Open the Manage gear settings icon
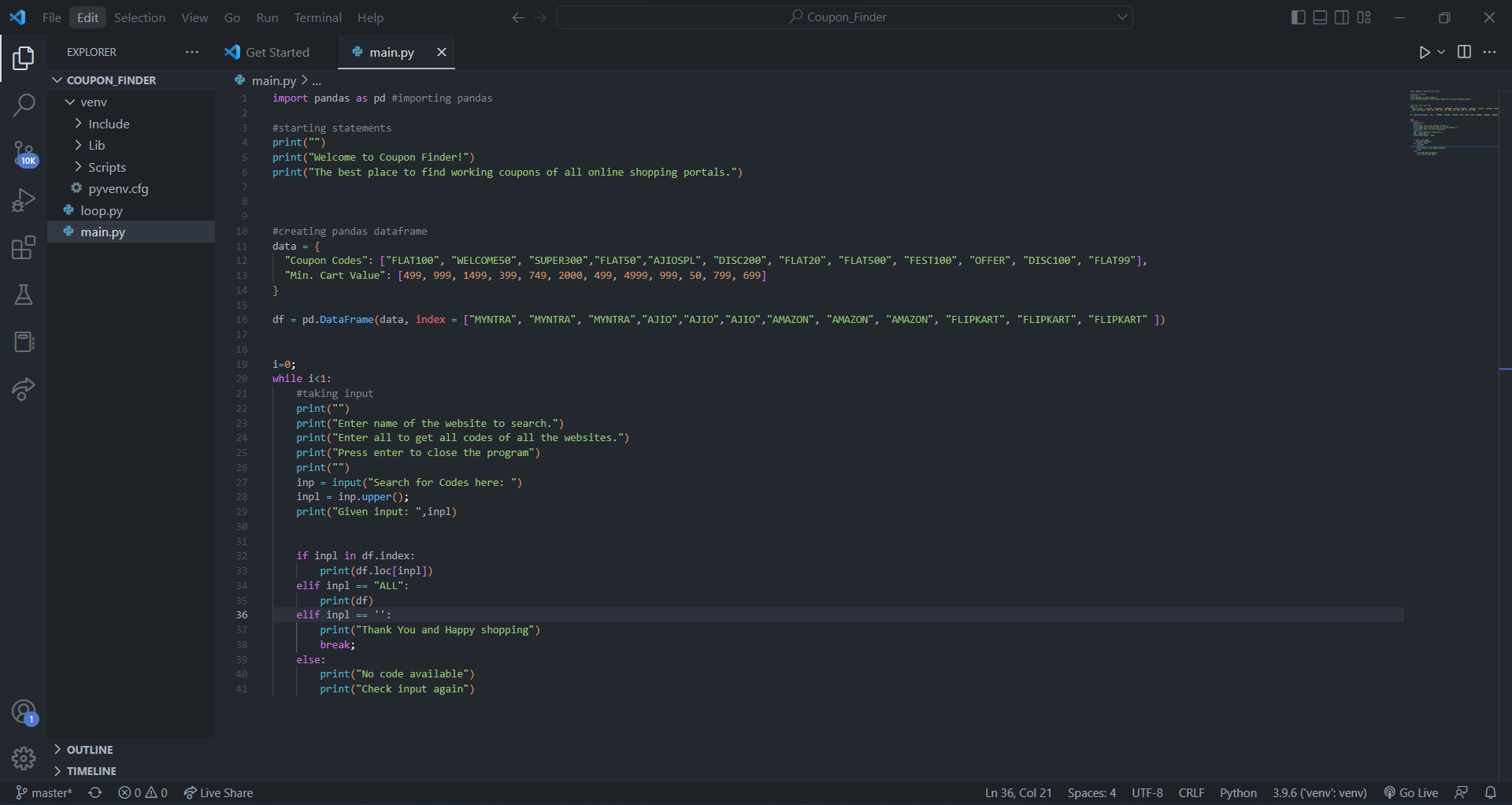Screen dimensions: 1512x805 [x=24, y=759]
